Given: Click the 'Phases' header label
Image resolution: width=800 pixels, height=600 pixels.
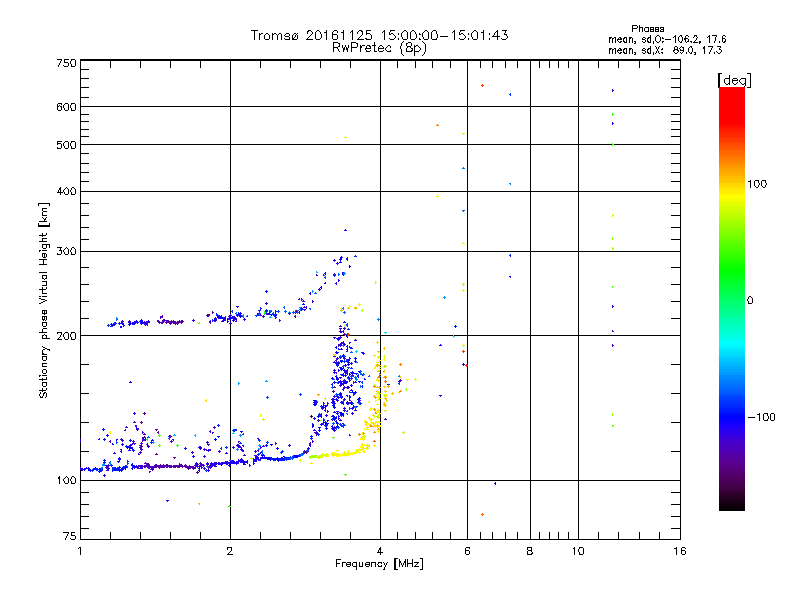Looking at the screenshot, I should (647, 29).
